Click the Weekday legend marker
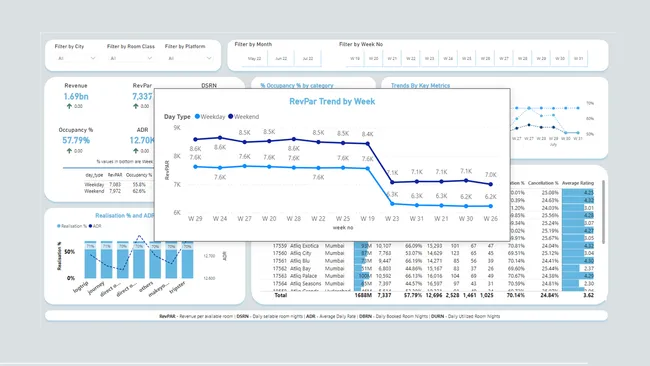The image size is (650, 366). pos(197,116)
